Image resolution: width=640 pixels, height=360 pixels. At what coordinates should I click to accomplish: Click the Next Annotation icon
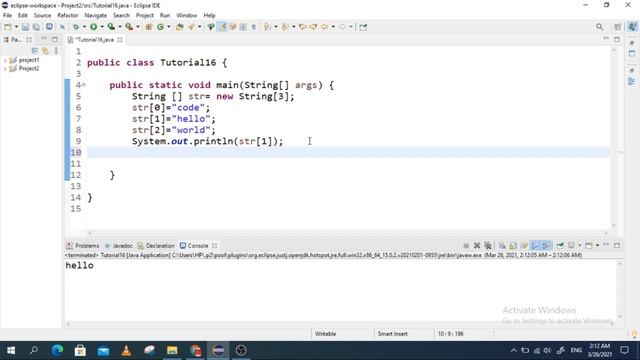267,27
